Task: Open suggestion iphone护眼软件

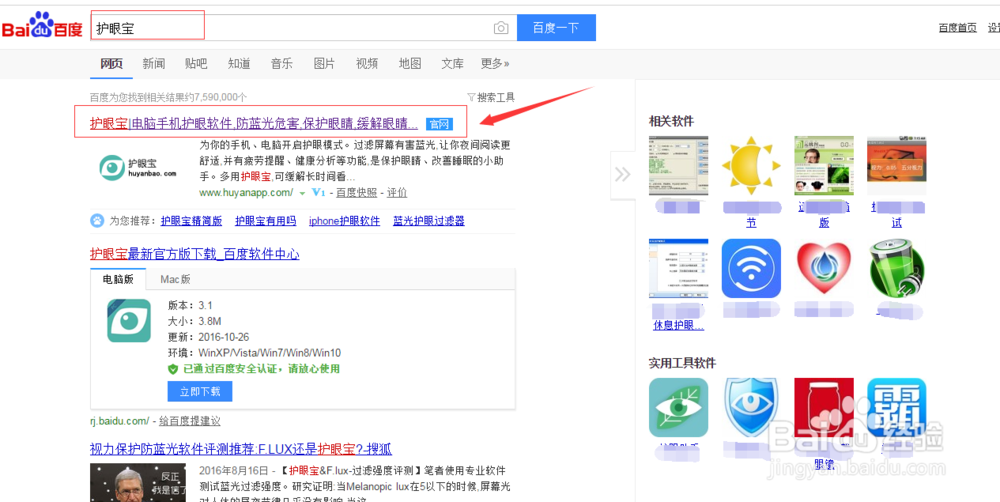Action: [x=344, y=221]
